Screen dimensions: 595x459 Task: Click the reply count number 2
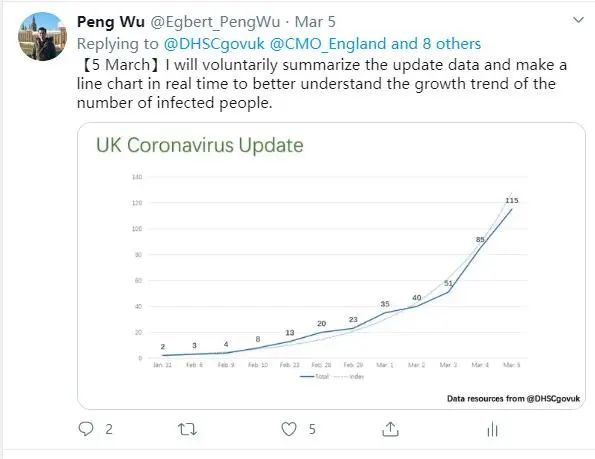coord(109,429)
